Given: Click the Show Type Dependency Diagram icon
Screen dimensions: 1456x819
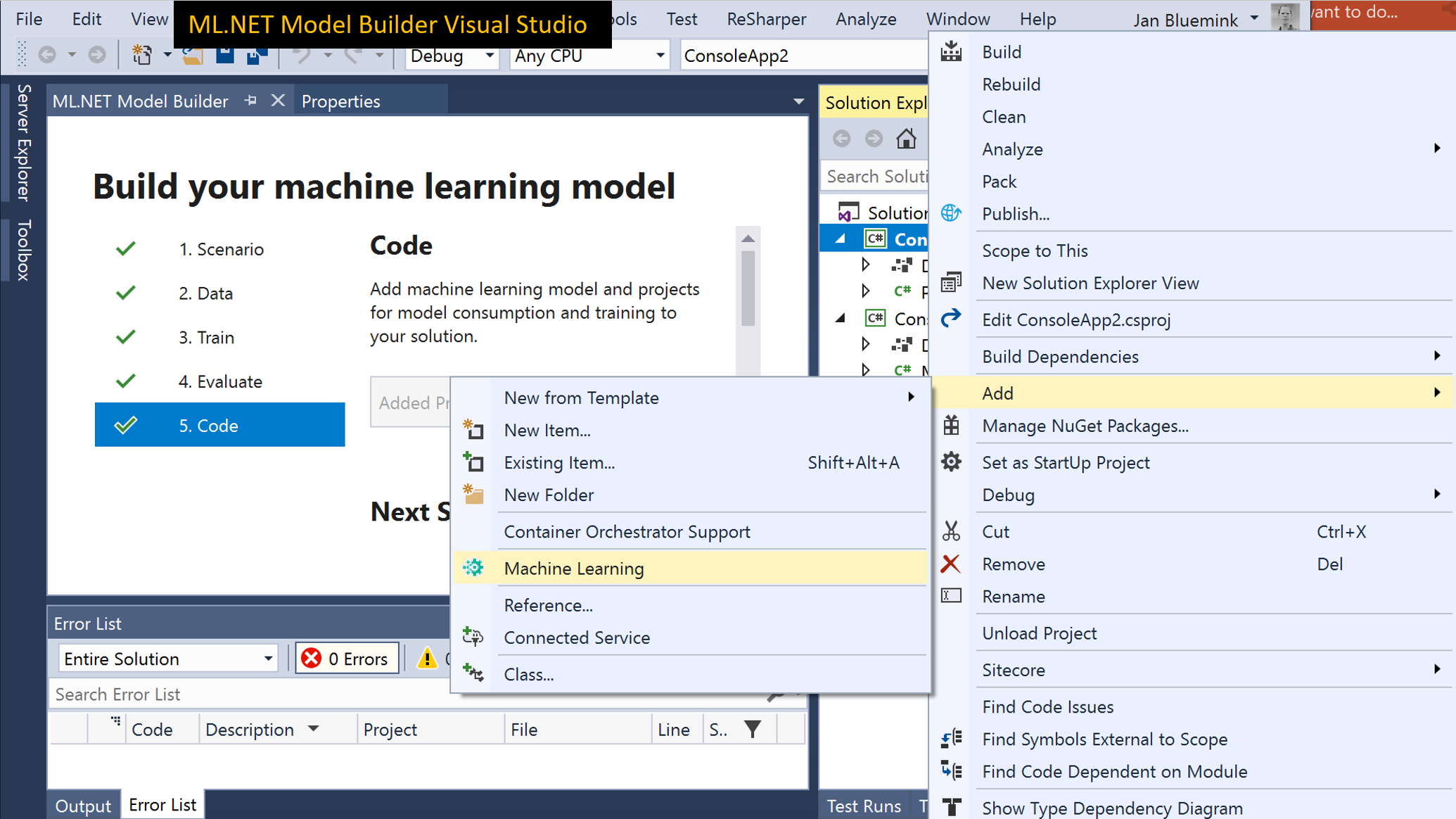Looking at the screenshot, I should pyautogui.click(x=951, y=807).
